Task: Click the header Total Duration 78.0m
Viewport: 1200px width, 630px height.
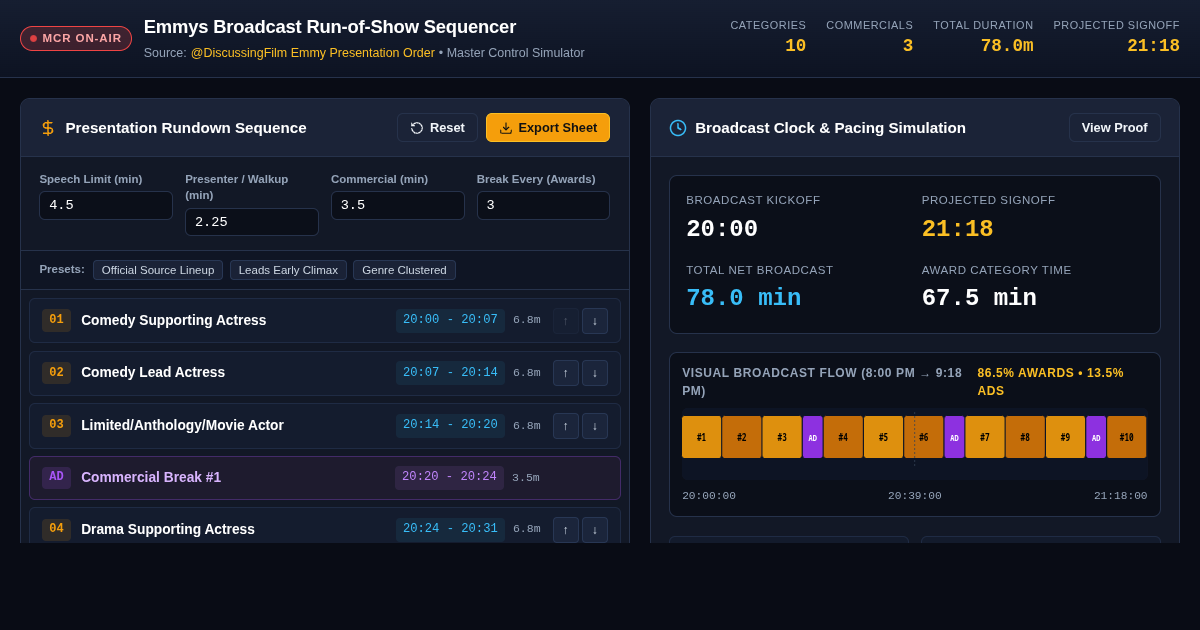Action: (1007, 46)
